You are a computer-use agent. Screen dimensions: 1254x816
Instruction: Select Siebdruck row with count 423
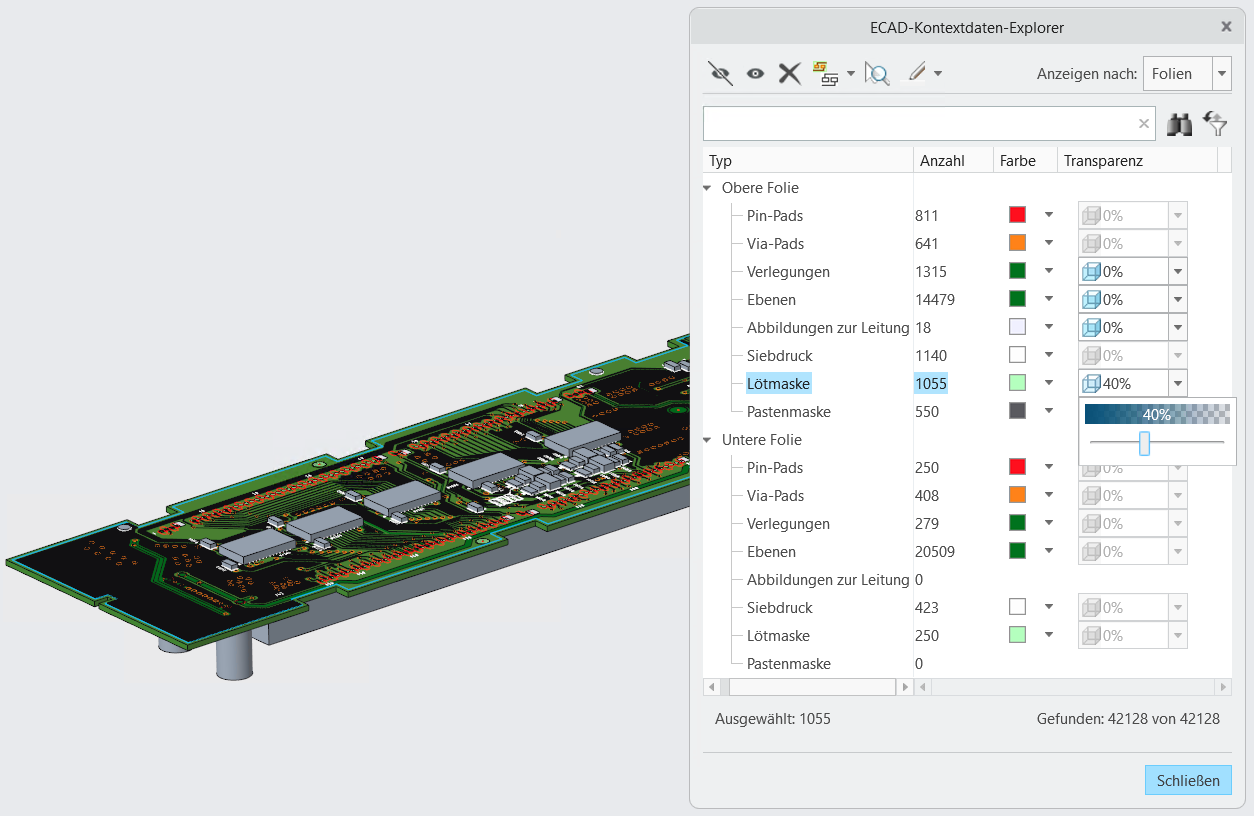click(x=779, y=608)
